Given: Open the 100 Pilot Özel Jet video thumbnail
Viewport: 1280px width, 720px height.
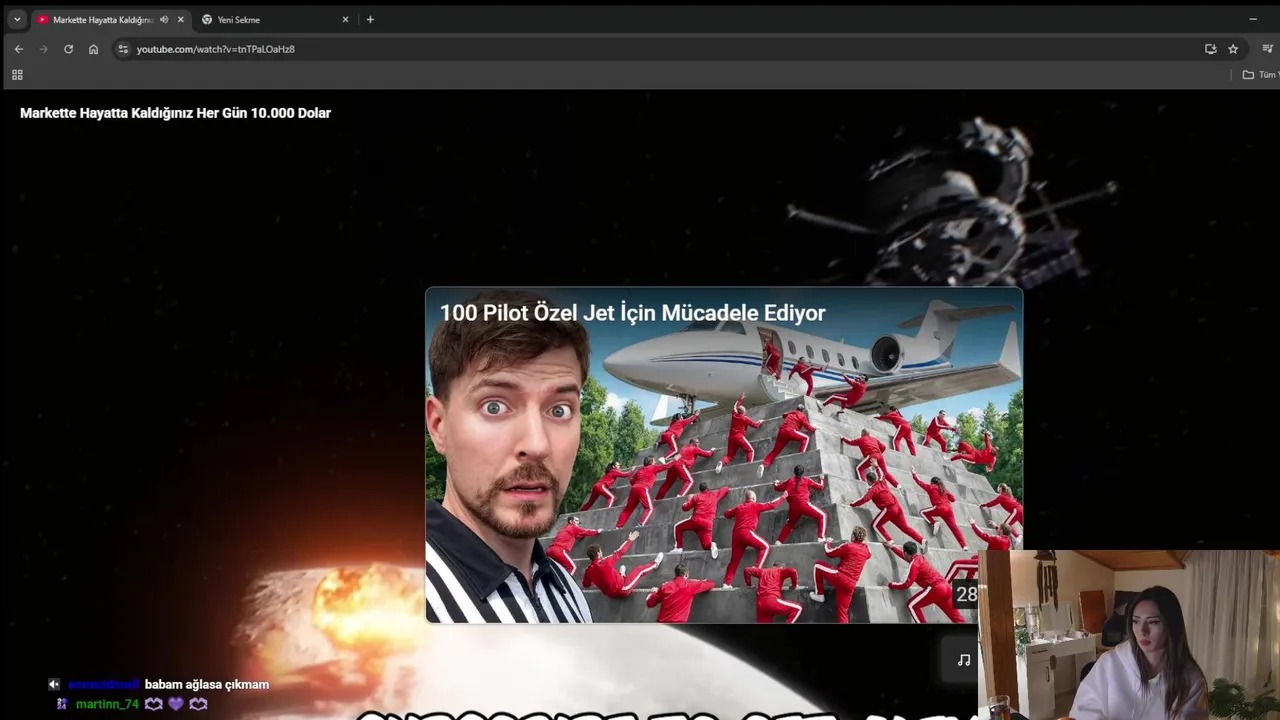Looking at the screenshot, I should (724, 455).
